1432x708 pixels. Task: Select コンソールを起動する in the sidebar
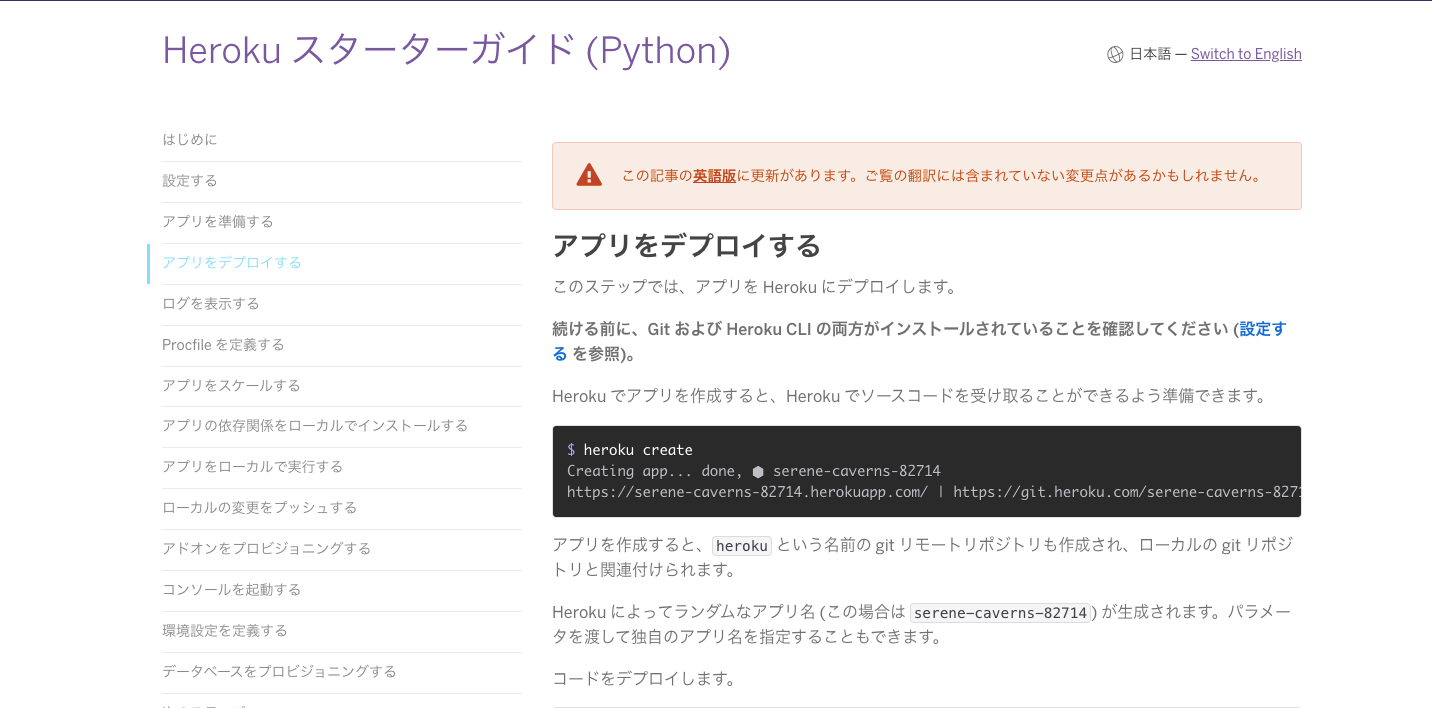pyautogui.click(x=232, y=589)
